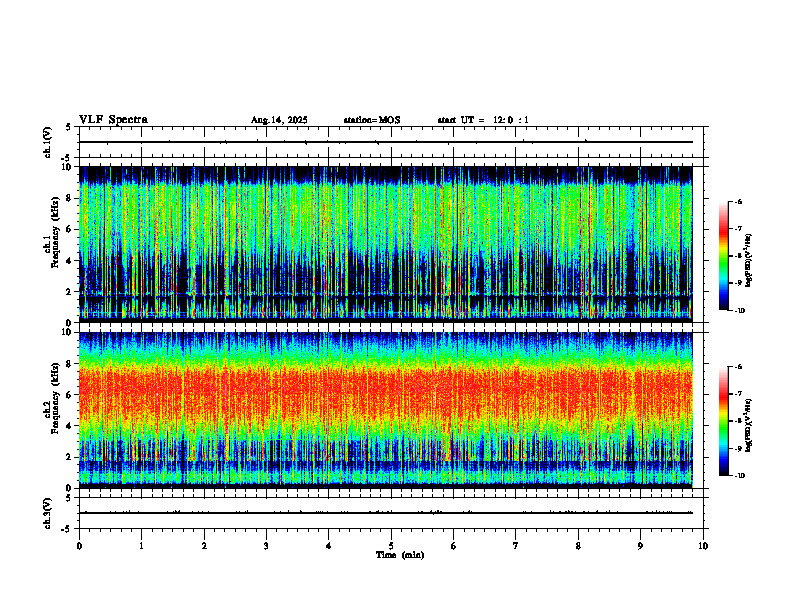Click the ch.1 voltage waveform trace
The width and height of the screenshot is (792, 612).
(x=385, y=142)
